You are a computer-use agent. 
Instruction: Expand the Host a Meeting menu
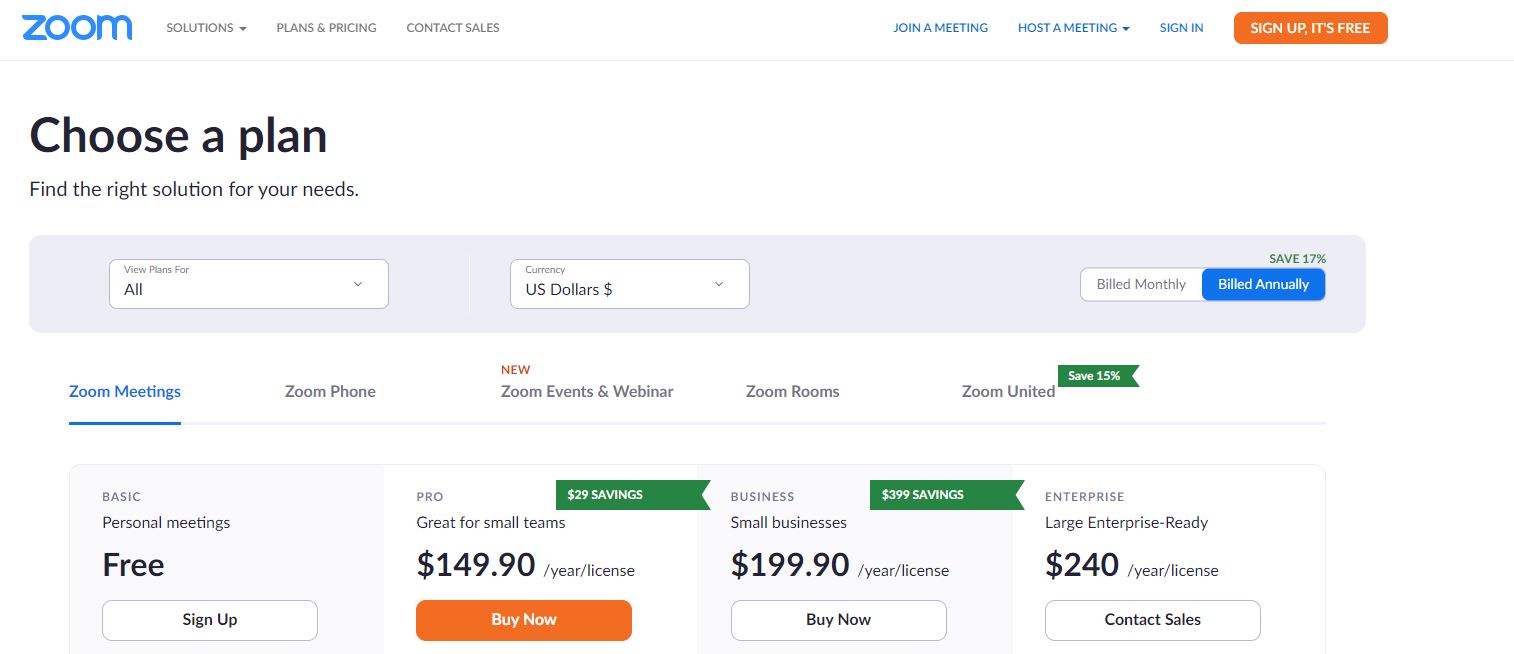click(1074, 28)
